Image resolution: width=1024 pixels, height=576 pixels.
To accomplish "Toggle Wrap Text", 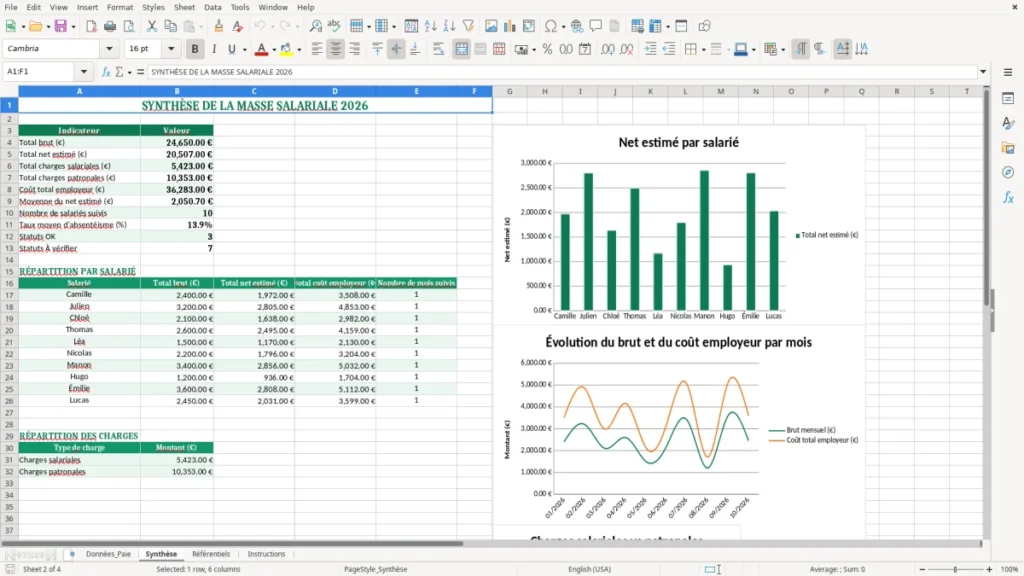I will 439,49.
